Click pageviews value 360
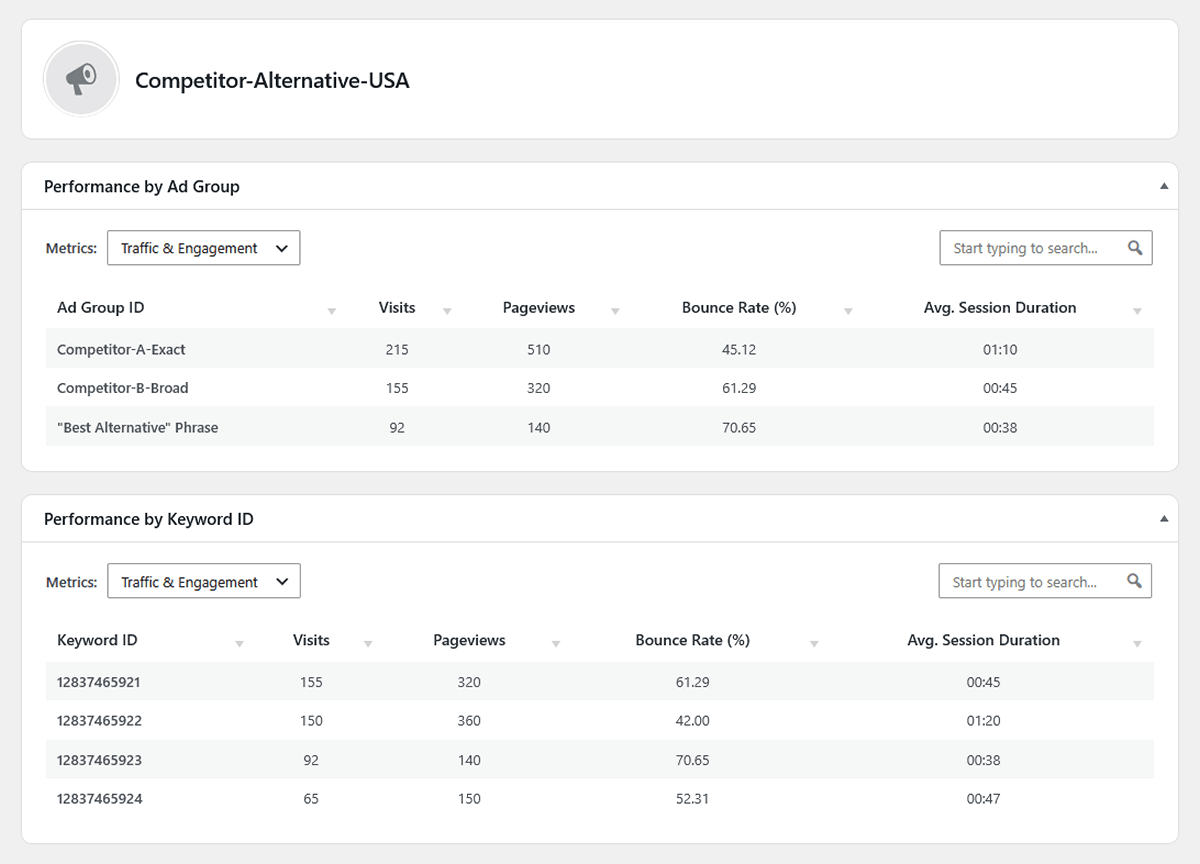 pyautogui.click(x=469, y=721)
